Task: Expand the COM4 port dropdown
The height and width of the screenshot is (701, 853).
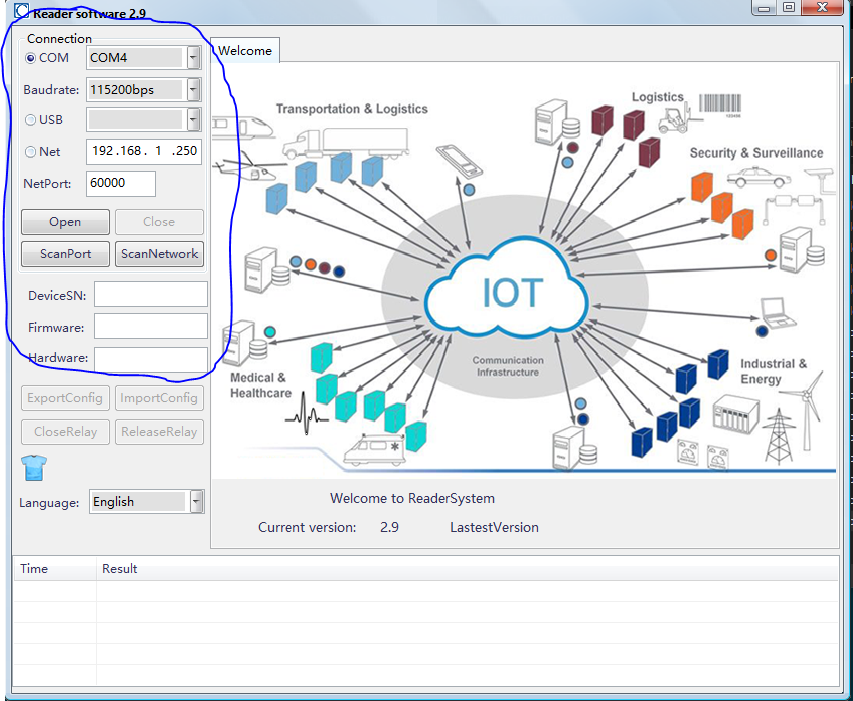Action: tap(194, 58)
